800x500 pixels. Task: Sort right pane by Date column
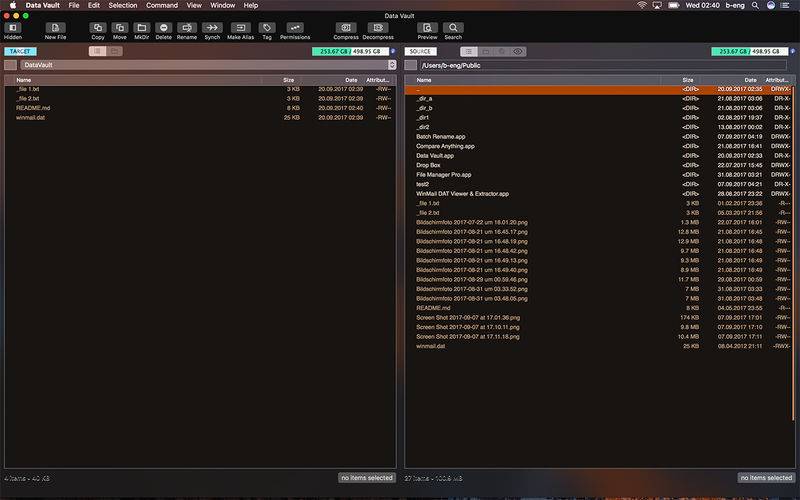pyautogui.click(x=750, y=80)
